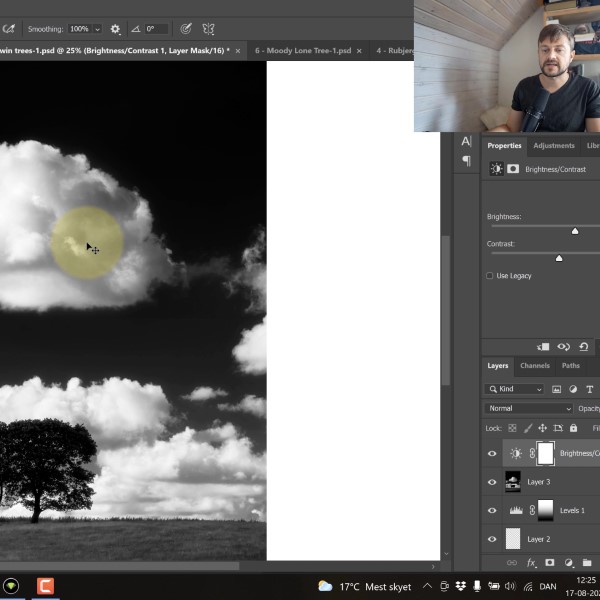Image resolution: width=600 pixels, height=600 pixels.
Task: Toggle visibility of Levels 1 layer
Action: point(491,510)
